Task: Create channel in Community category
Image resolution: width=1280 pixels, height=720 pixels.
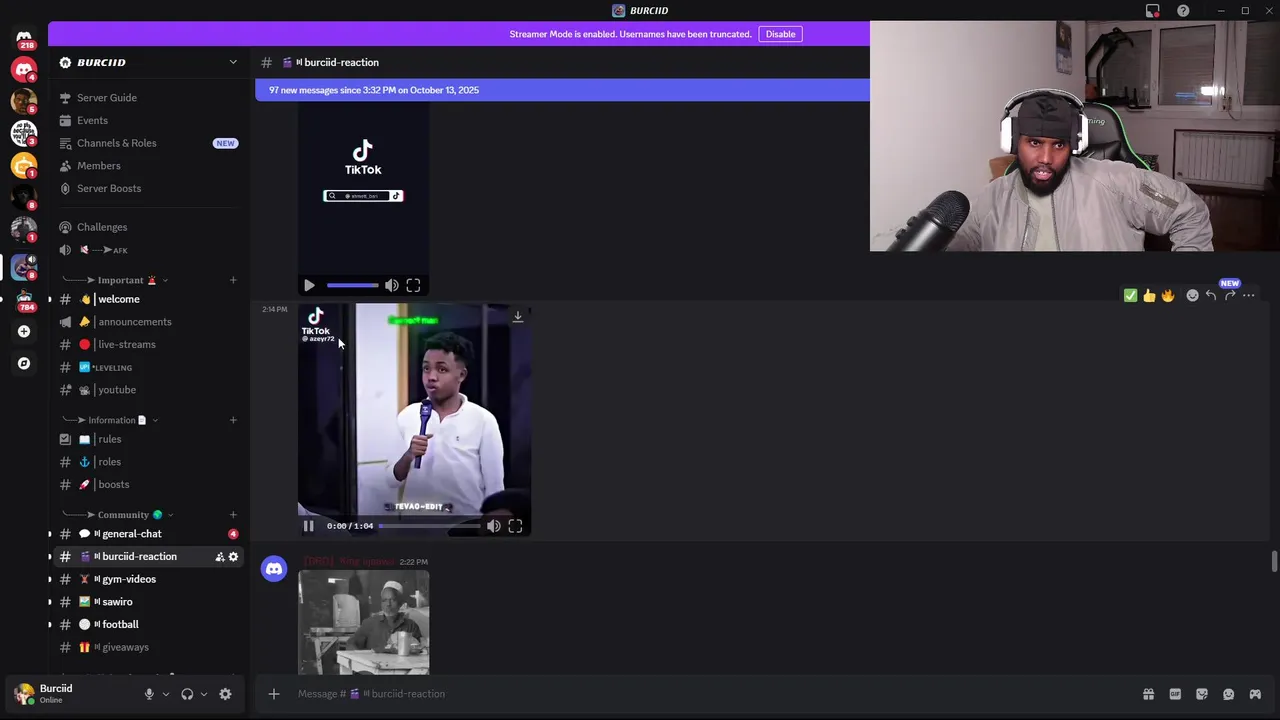Action: pos(233,515)
